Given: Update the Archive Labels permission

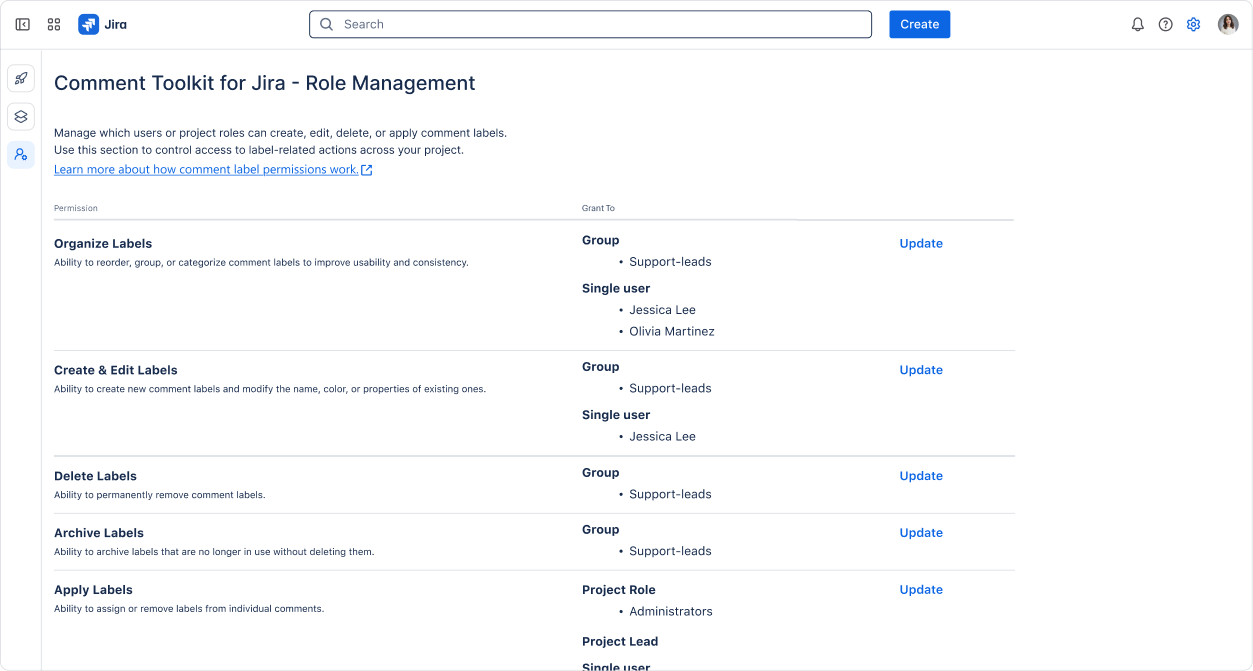Looking at the screenshot, I should [921, 533].
